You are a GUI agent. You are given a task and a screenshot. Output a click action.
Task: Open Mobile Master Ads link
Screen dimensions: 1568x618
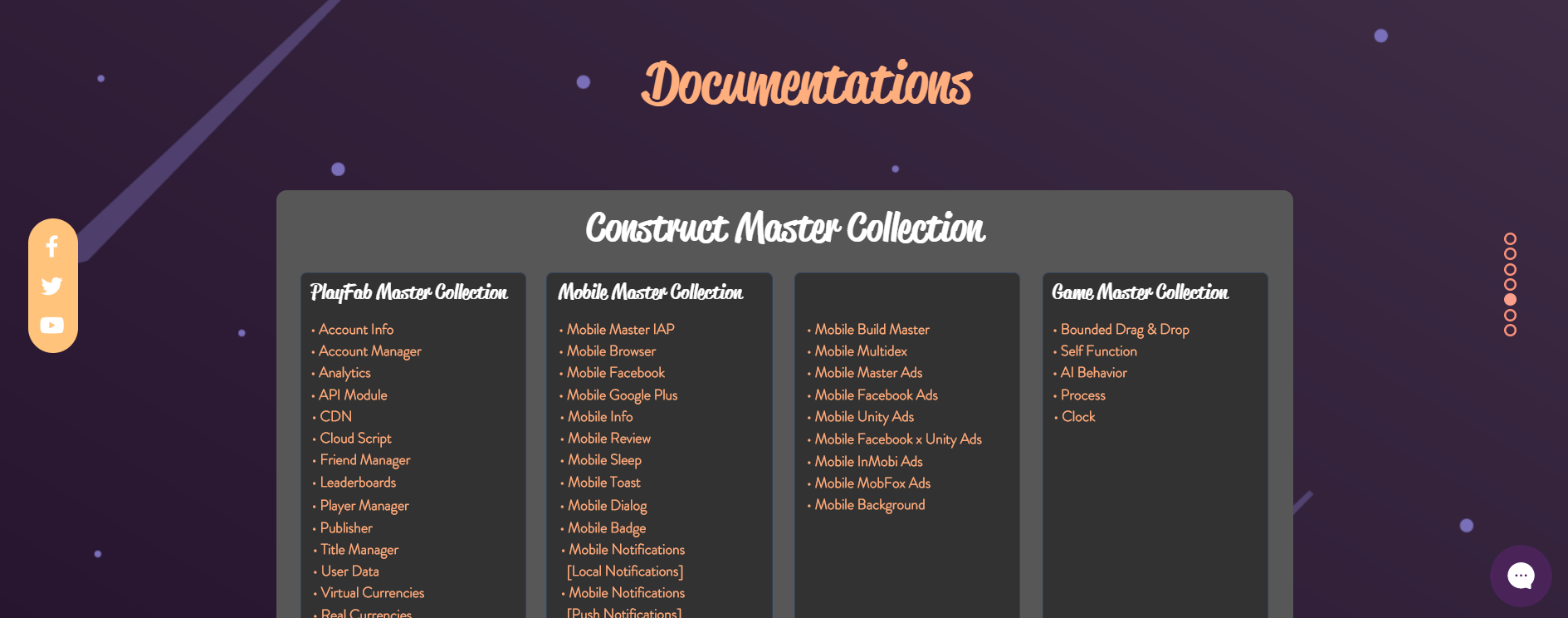coord(868,373)
